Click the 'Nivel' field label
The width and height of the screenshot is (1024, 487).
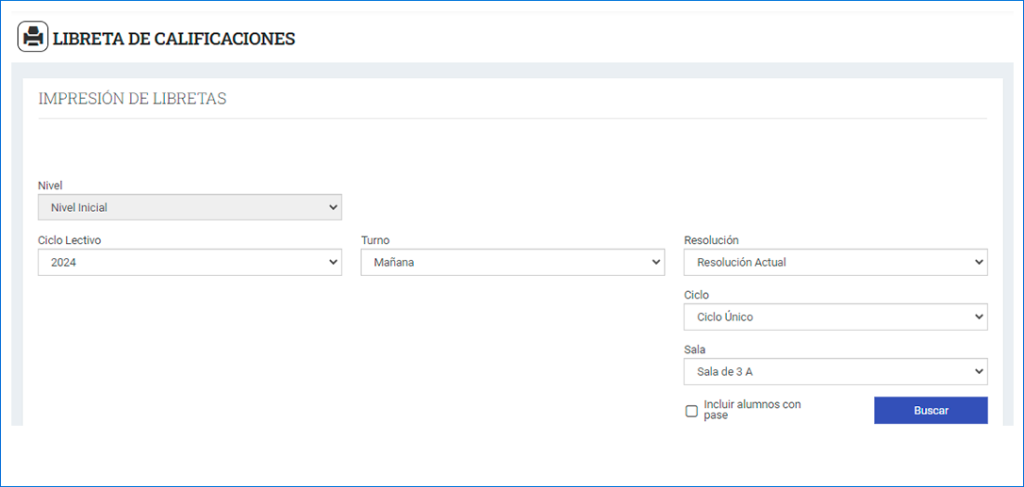[50, 185]
